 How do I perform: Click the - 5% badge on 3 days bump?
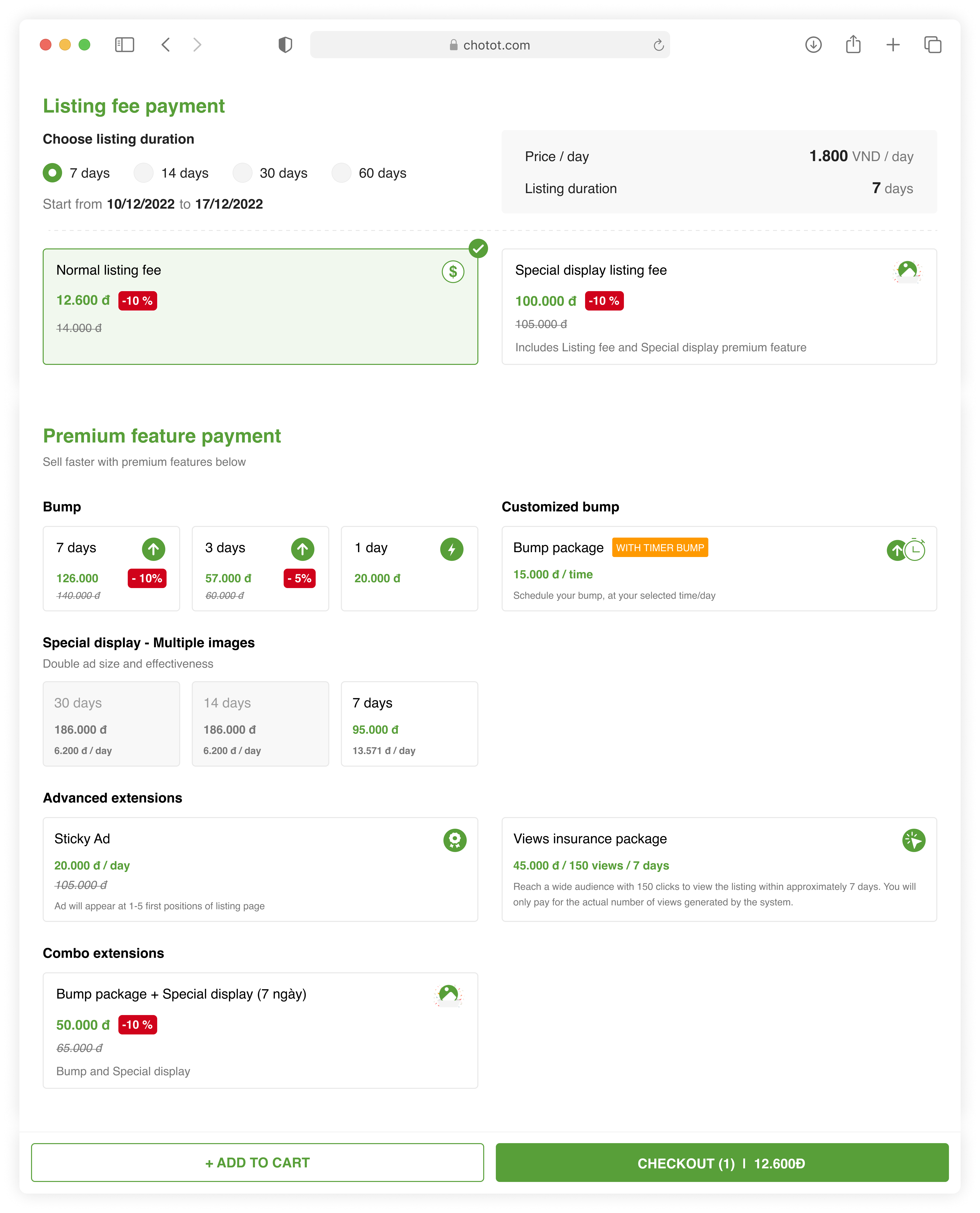pos(299,578)
